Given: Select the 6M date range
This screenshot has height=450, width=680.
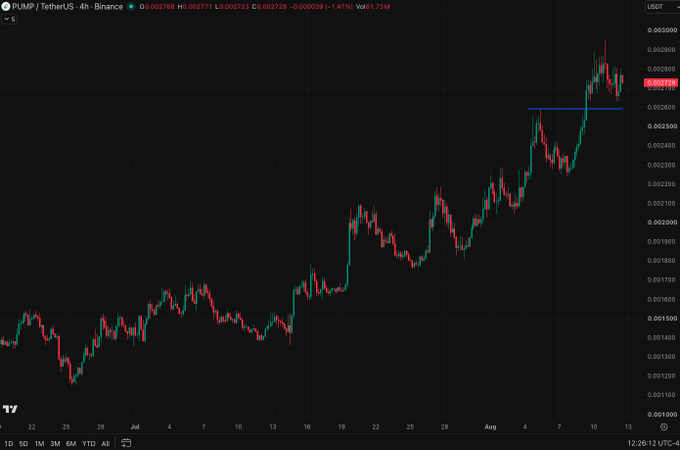Looking at the screenshot, I should click(x=71, y=443).
